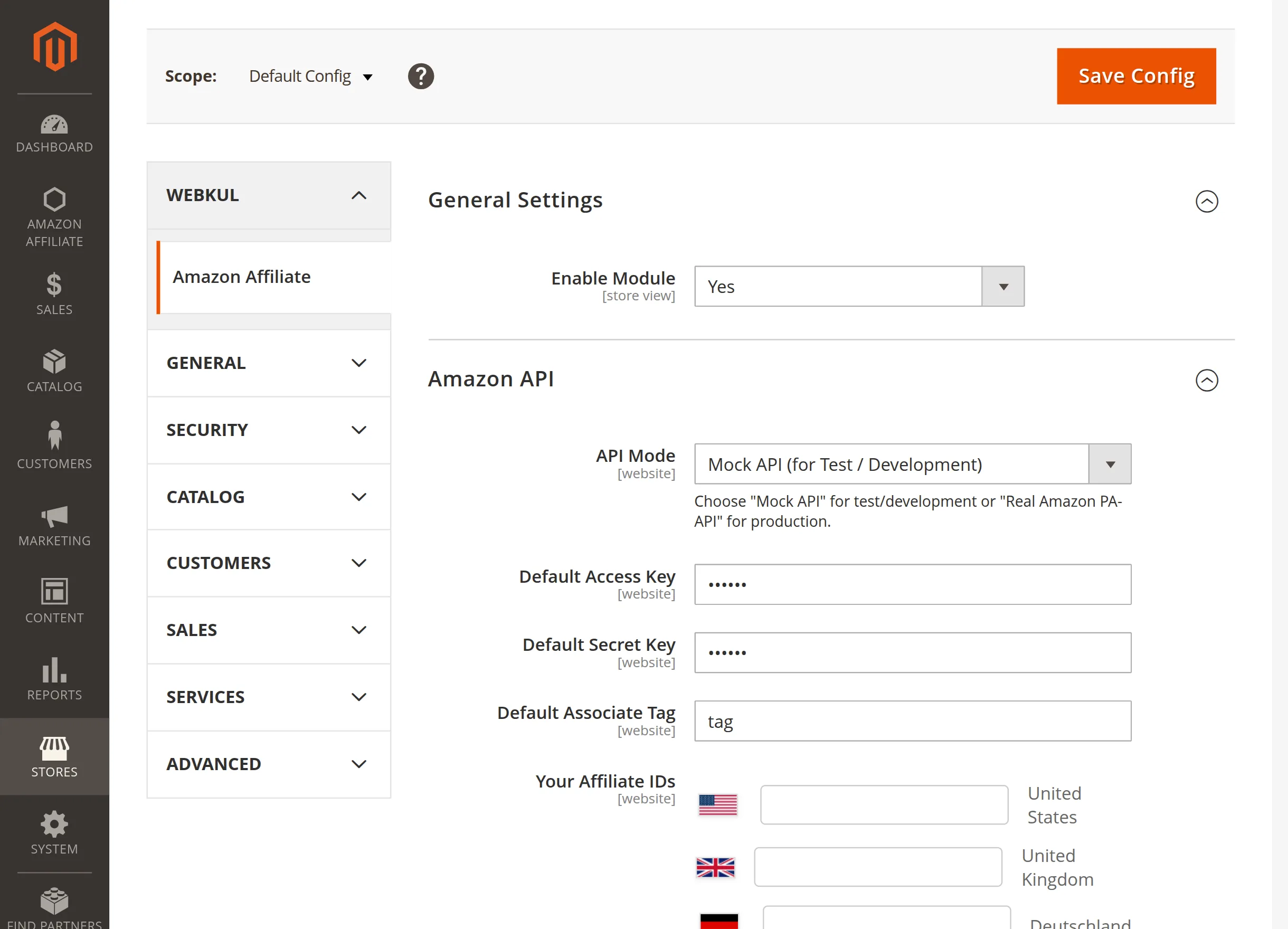
Task: Expand the SALES config section
Action: 269,630
